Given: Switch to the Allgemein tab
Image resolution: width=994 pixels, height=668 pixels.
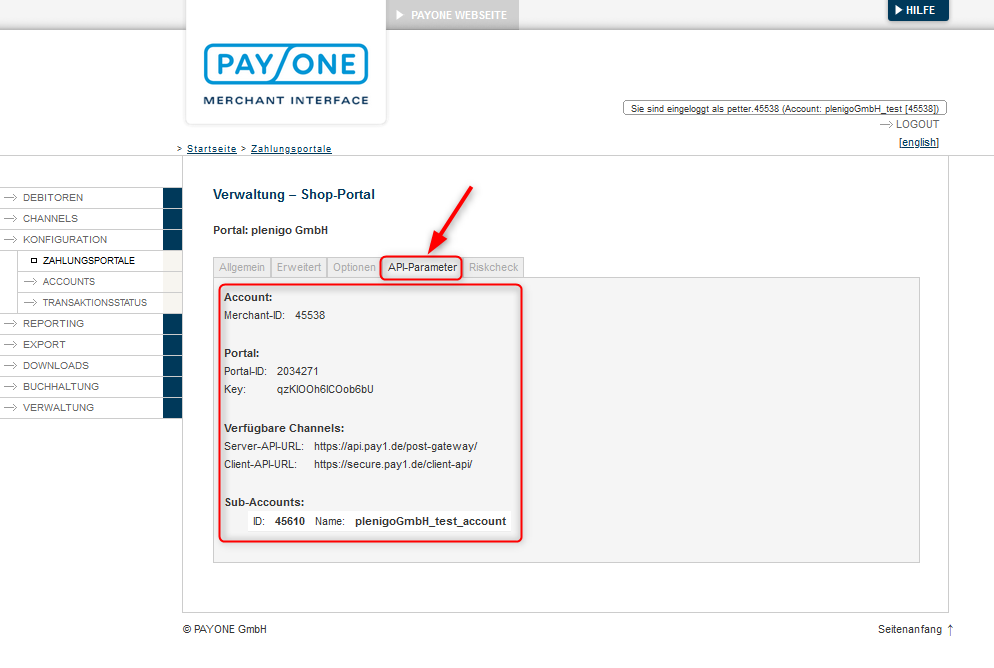Looking at the screenshot, I should point(242,267).
